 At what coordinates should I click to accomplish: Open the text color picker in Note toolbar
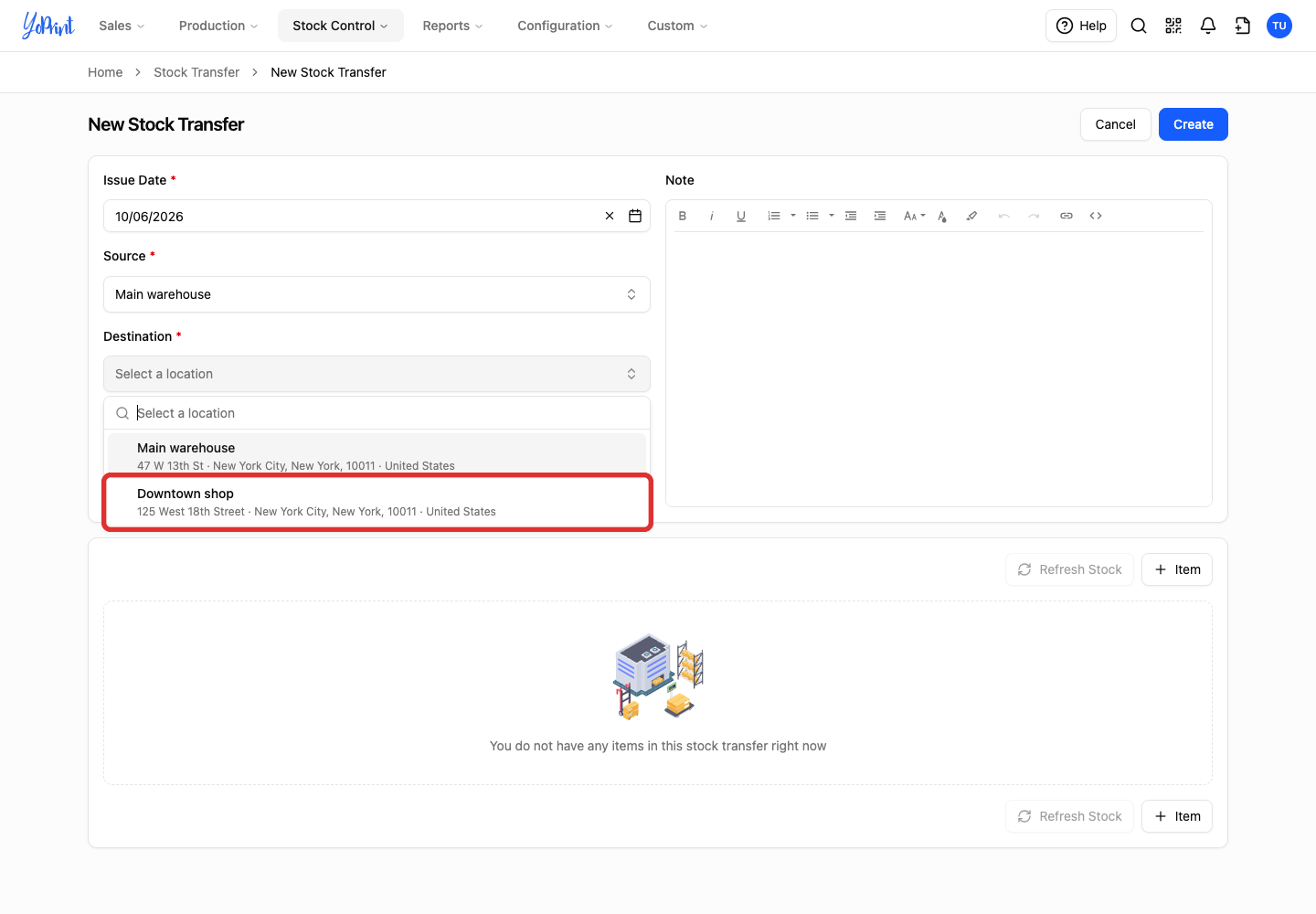(x=942, y=216)
